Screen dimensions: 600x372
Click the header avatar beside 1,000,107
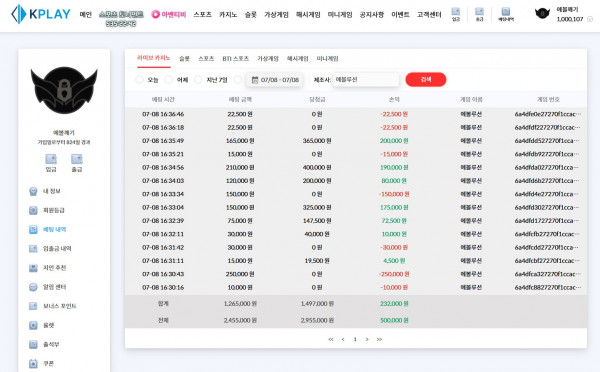pyautogui.click(x=542, y=14)
